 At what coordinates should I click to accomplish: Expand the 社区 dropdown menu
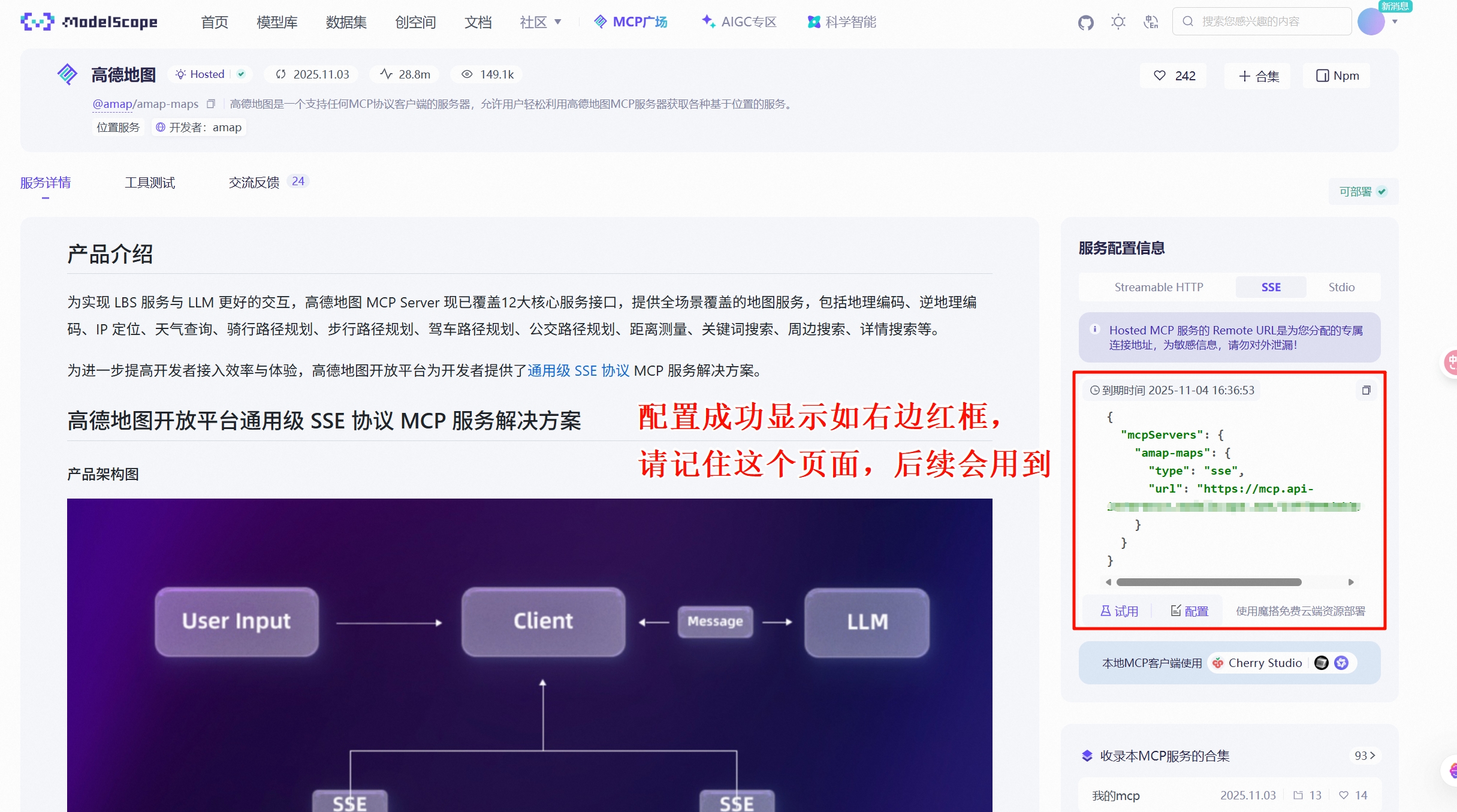click(539, 22)
